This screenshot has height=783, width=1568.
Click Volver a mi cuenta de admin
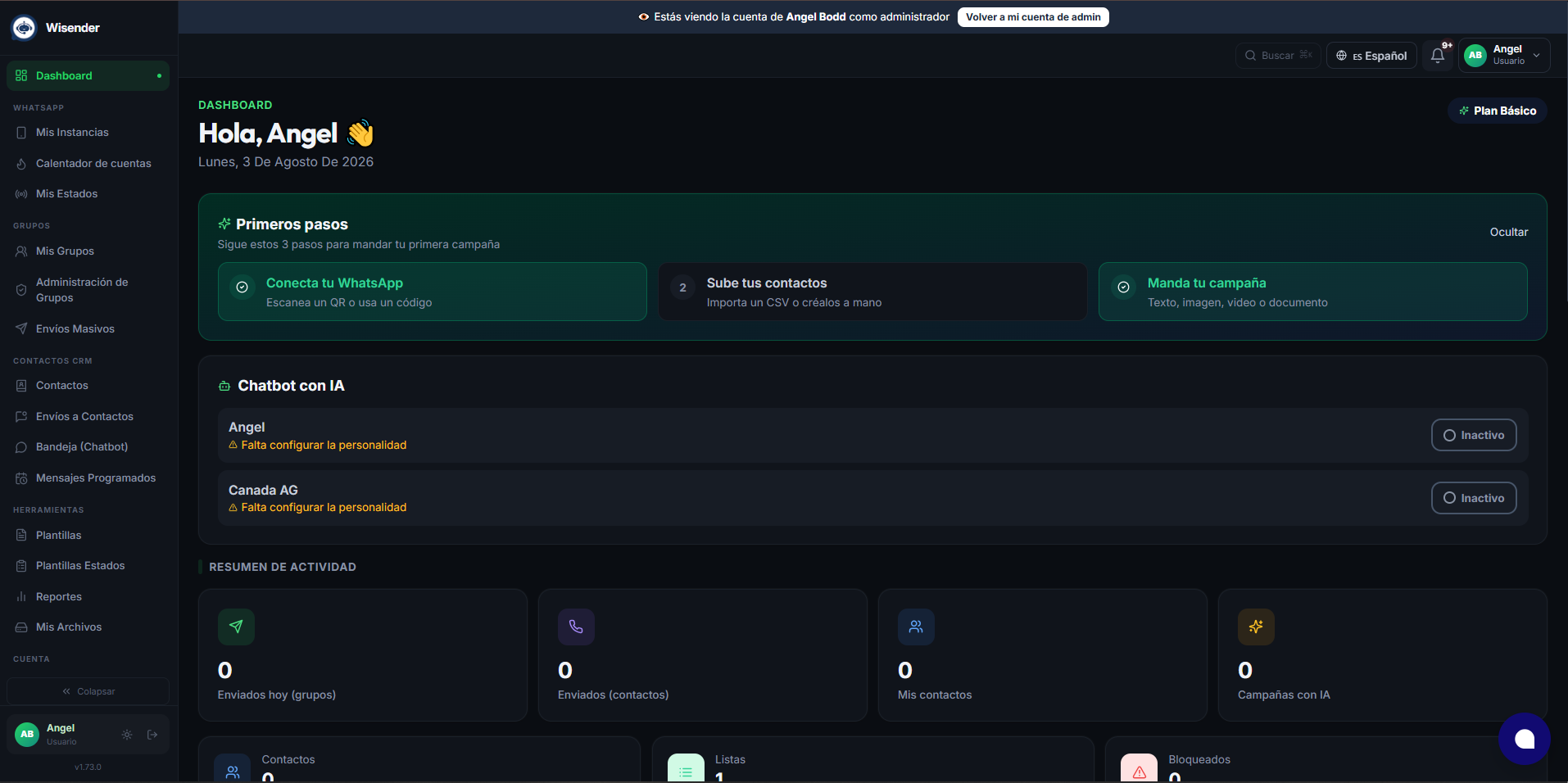pyautogui.click(x=1033, y=17)
